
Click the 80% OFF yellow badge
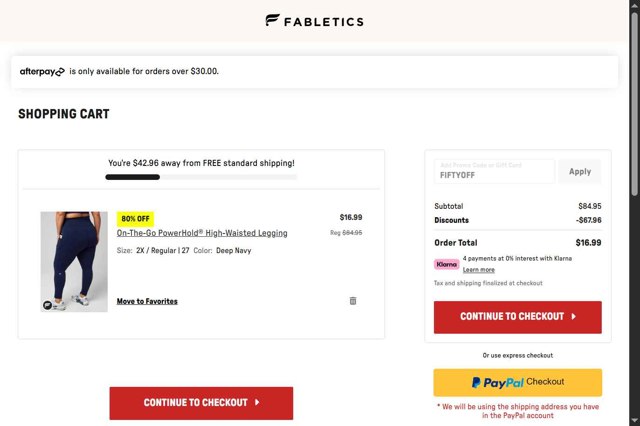[x=135, y=218]
